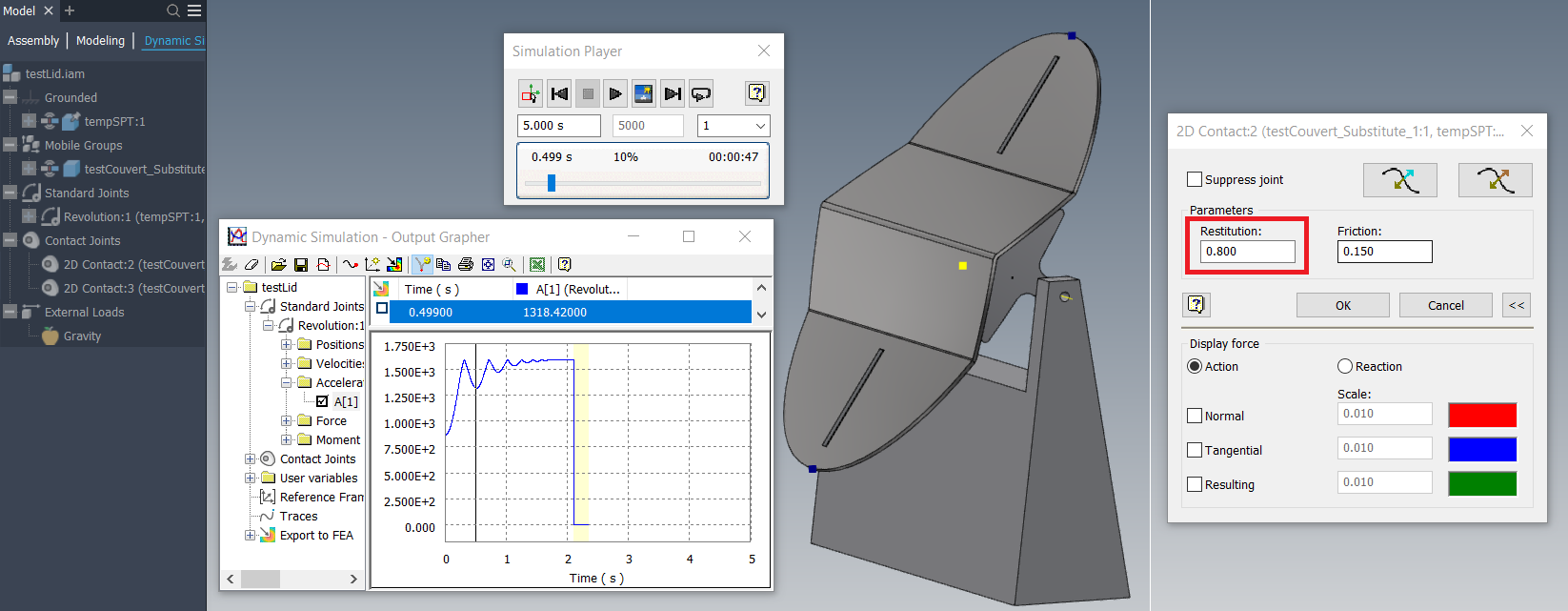Enable the Tangential force display checkbox
The height and width of the screenshot is (611, 1568).
[x=1195, y=450]
